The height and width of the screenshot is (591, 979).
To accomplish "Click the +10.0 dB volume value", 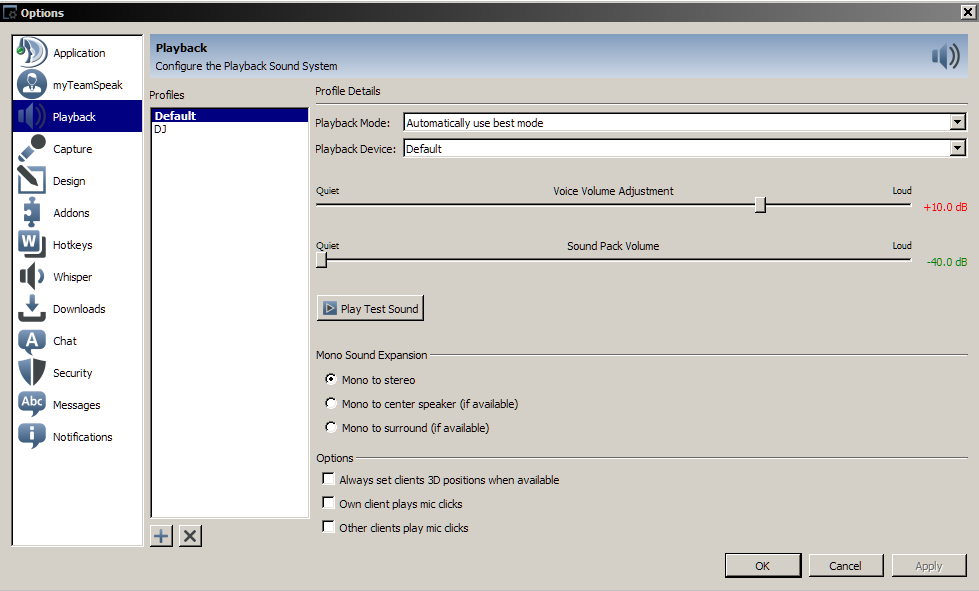I will pyautogui.click(x=945, y=207).
